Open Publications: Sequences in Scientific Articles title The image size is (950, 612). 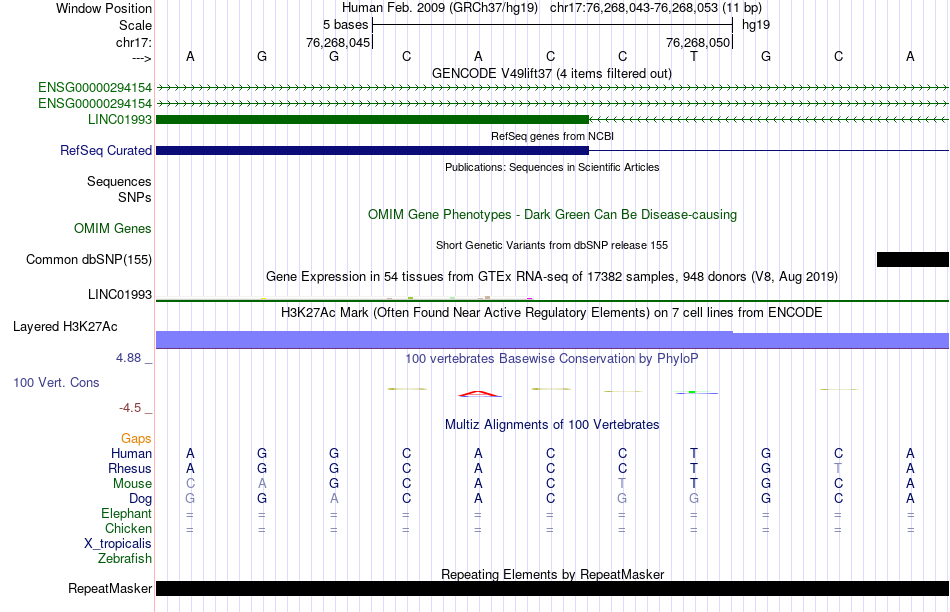pos(552,167)
